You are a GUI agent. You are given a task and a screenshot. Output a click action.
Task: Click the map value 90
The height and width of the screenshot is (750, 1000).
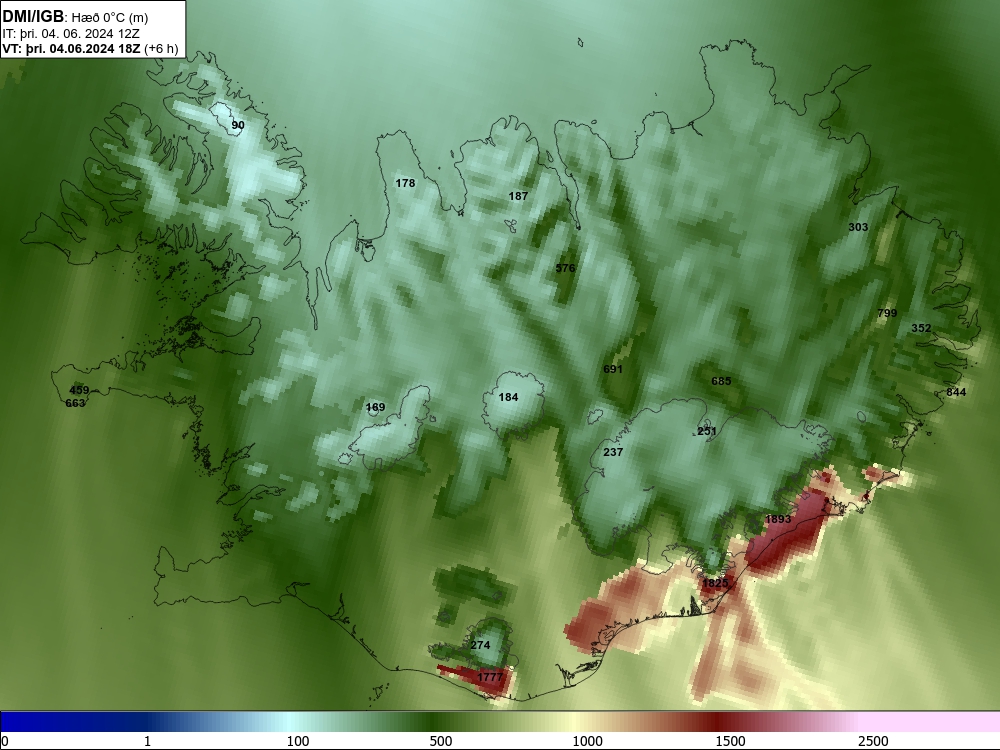tap(238, 125)
